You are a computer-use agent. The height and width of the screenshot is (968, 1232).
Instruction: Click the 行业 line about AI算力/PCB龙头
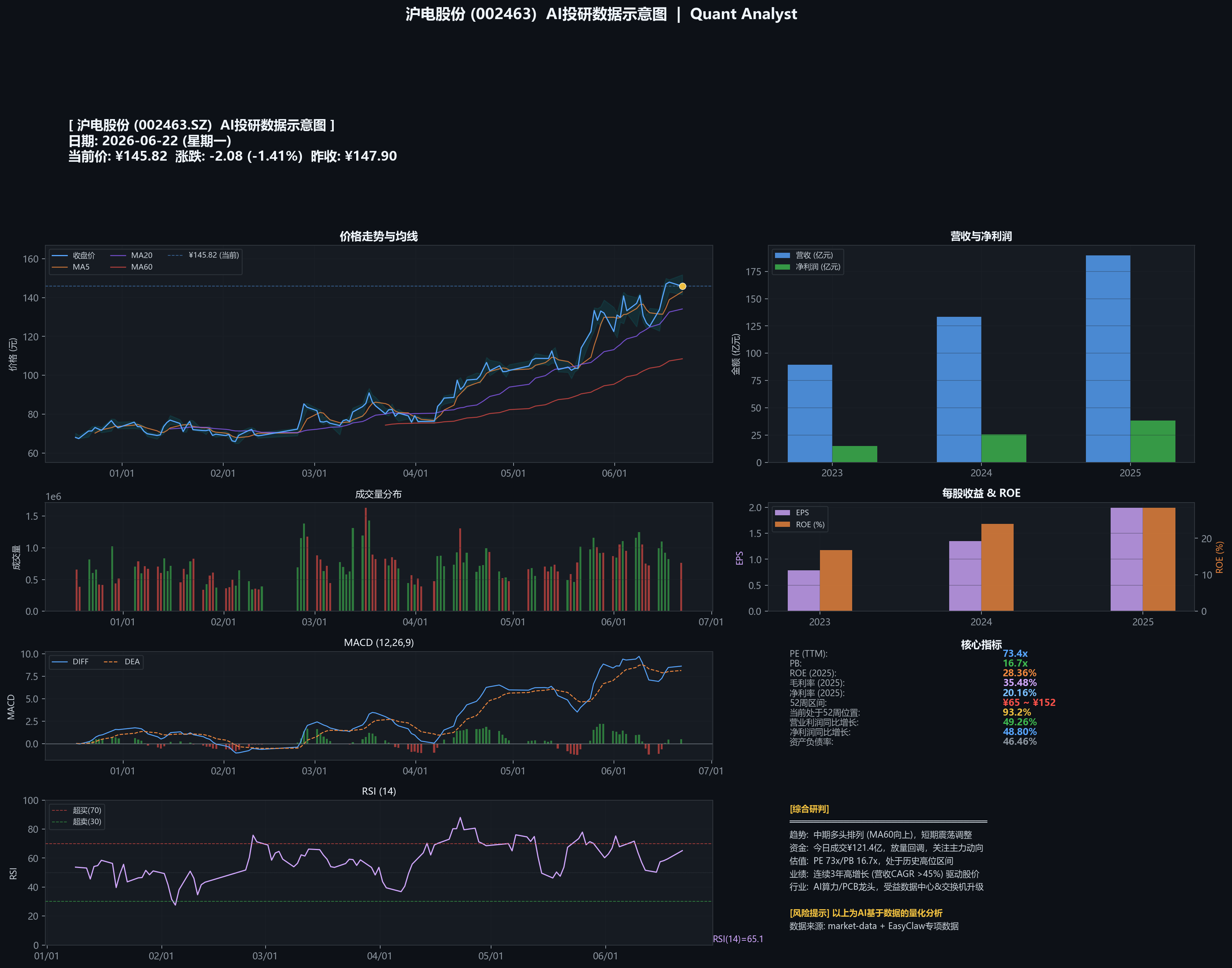point(886,886)
